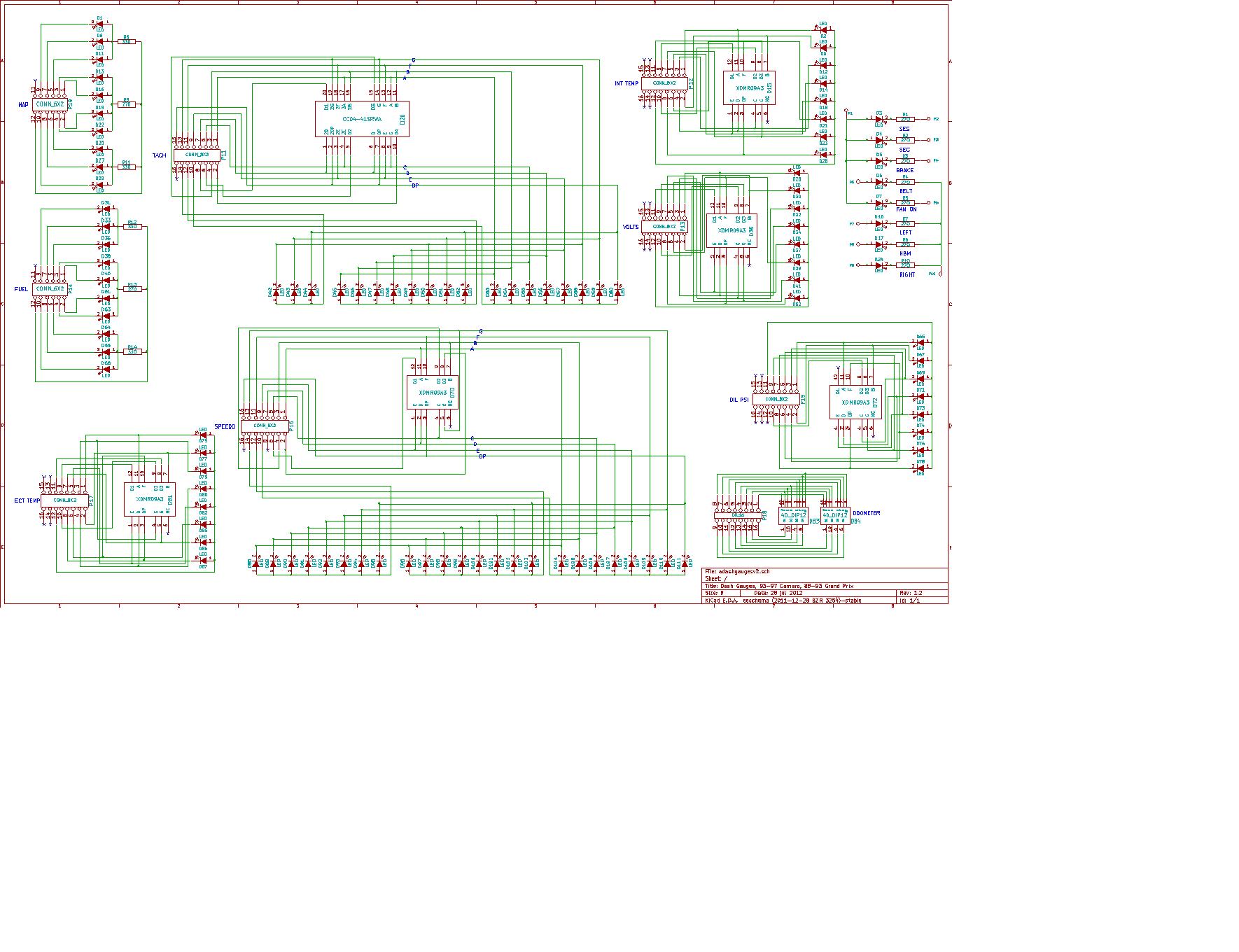Select the Rev: 1.2 field
The width and height of the screenshot is (1239, 952).
point(911,593)
